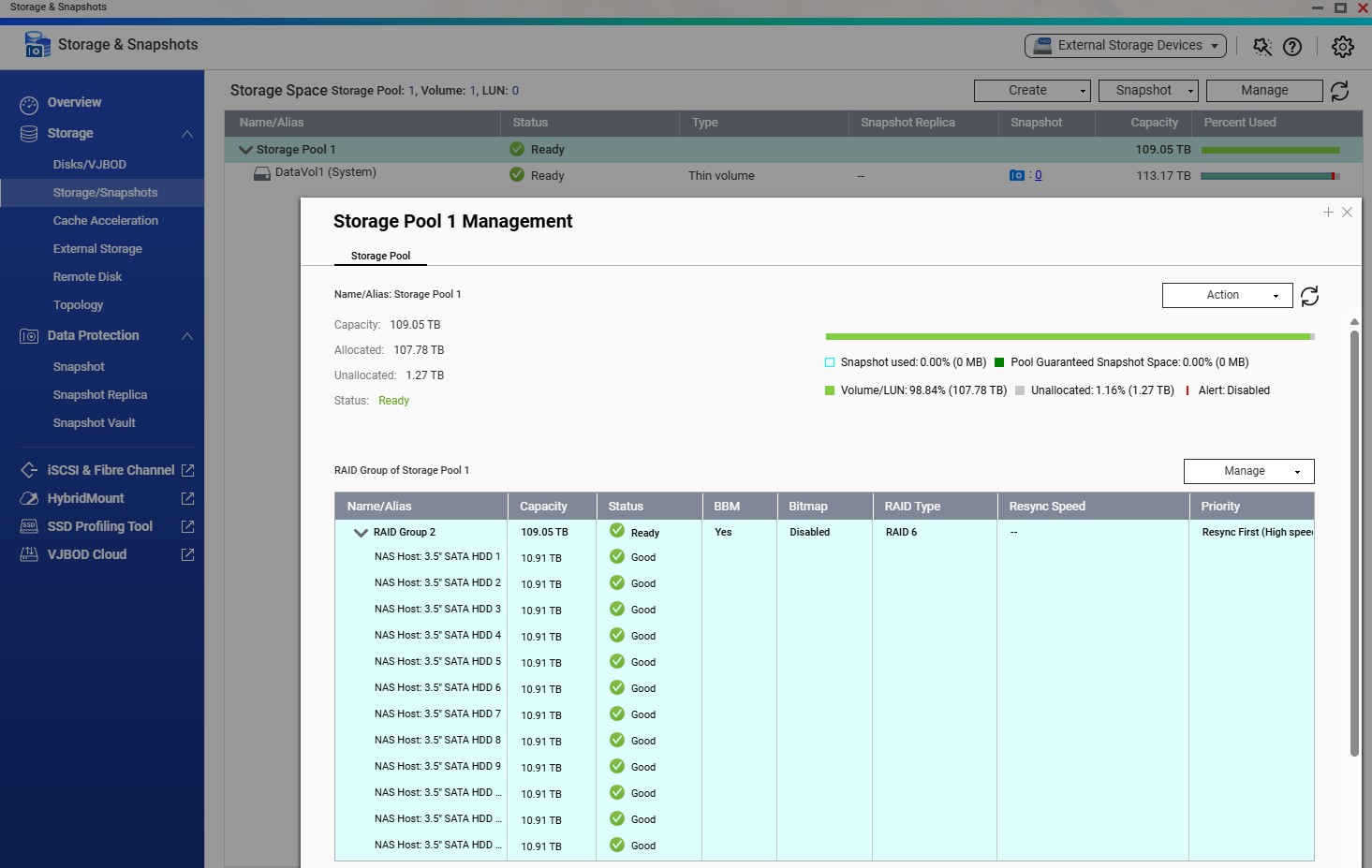Expand the Storage Pool 1 Management dialog

pos(1328,213)
